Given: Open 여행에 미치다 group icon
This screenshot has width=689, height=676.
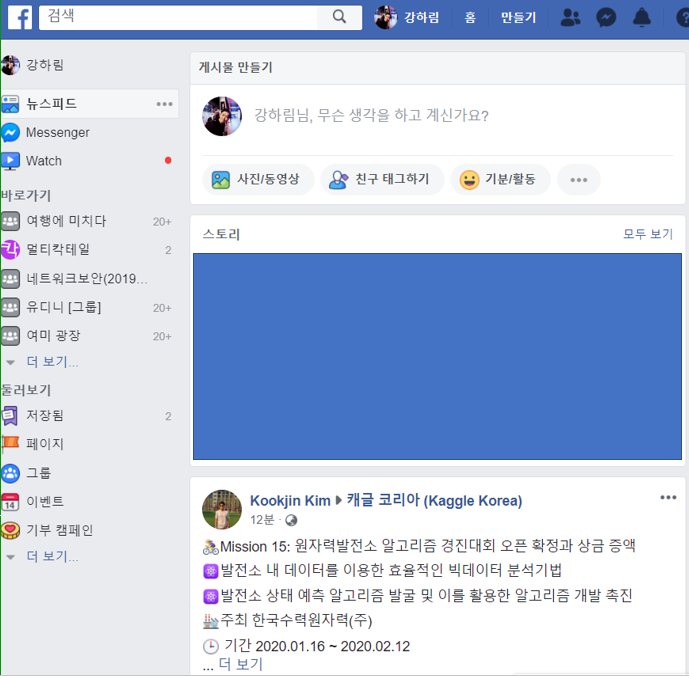Looking at the screenshot, I should [10, 221].
